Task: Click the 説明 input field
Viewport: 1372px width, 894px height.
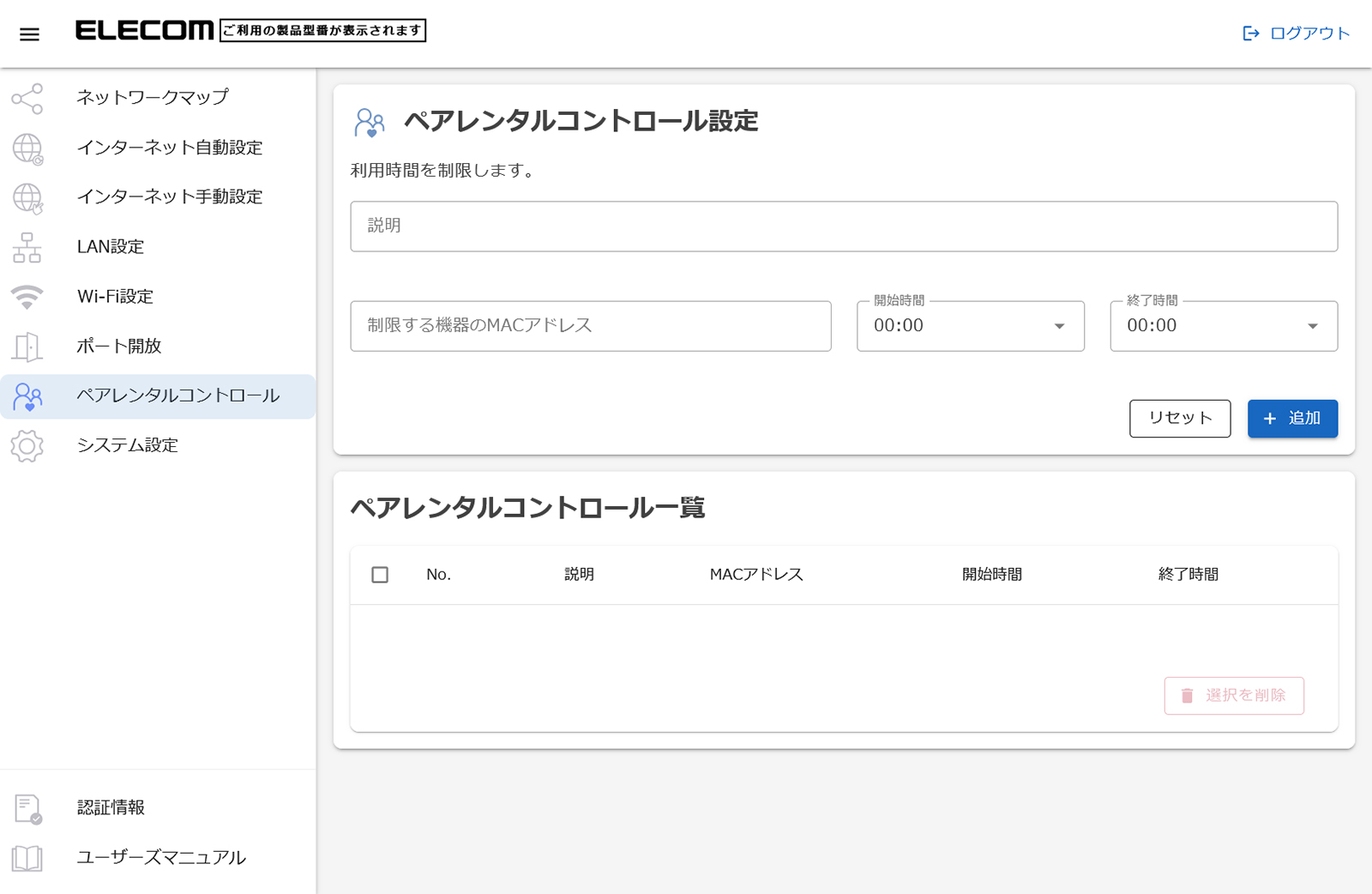Action: pyautogui.click(x=843, y=227)
